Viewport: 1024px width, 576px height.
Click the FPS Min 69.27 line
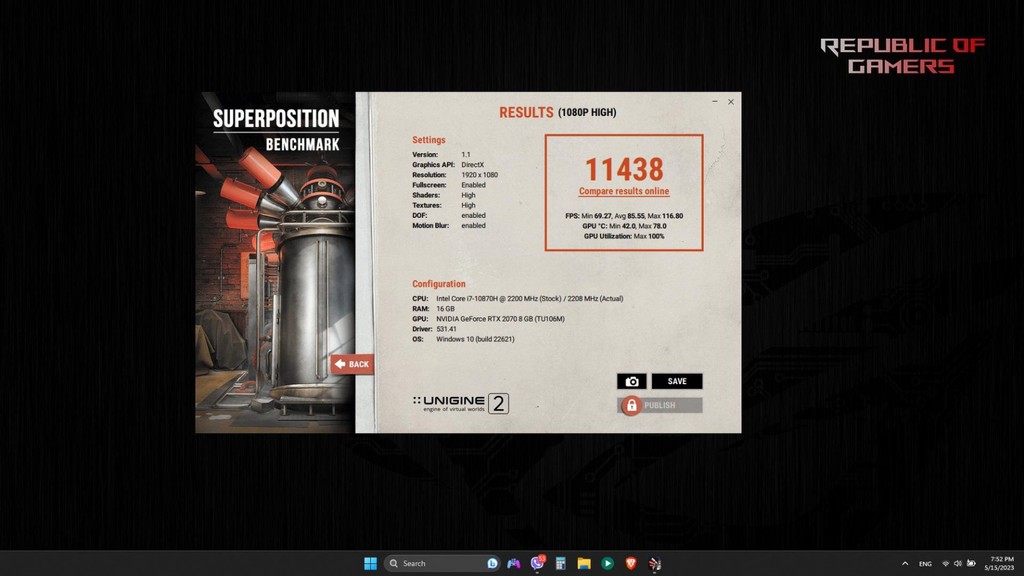(624, 216)
